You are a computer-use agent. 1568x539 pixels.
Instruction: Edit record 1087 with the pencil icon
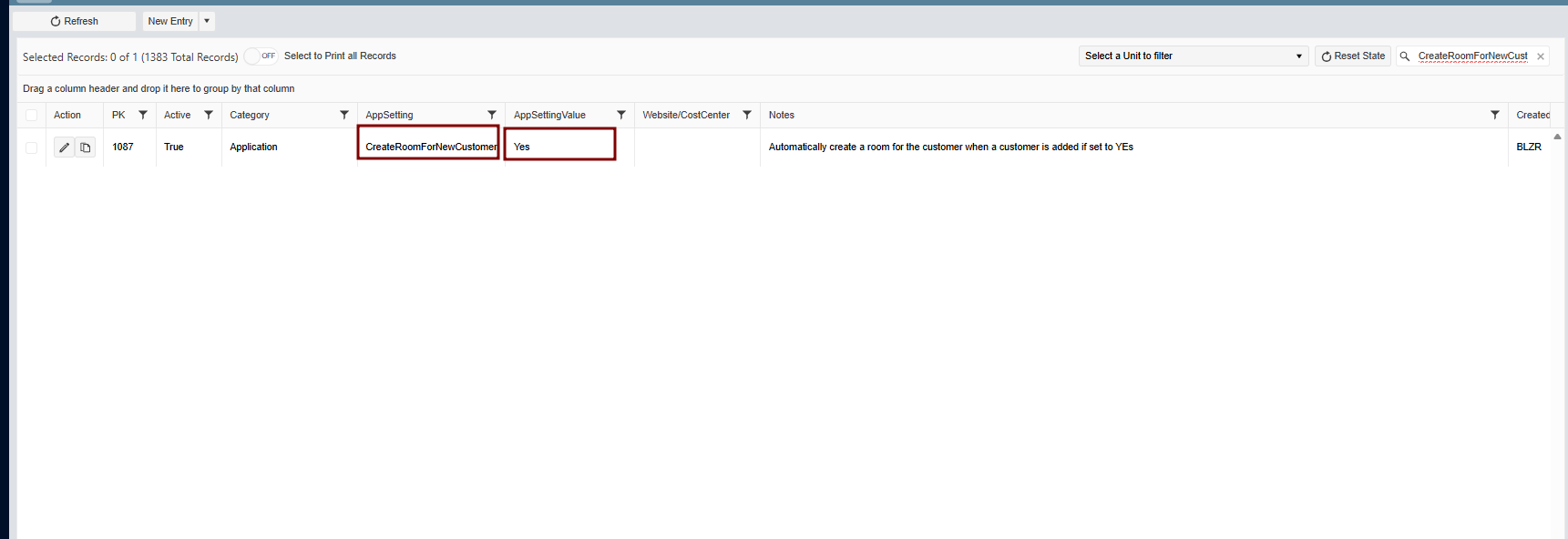pos(64,147)
